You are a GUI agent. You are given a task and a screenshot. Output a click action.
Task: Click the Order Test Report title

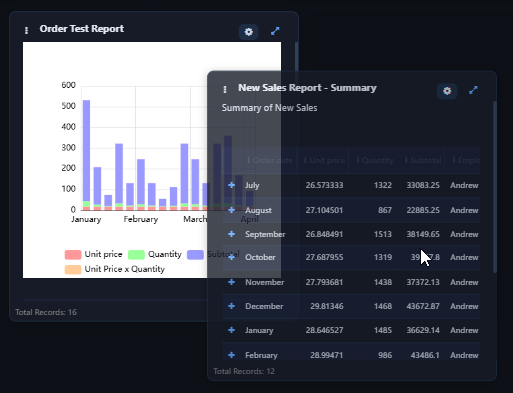coord(82,29)
